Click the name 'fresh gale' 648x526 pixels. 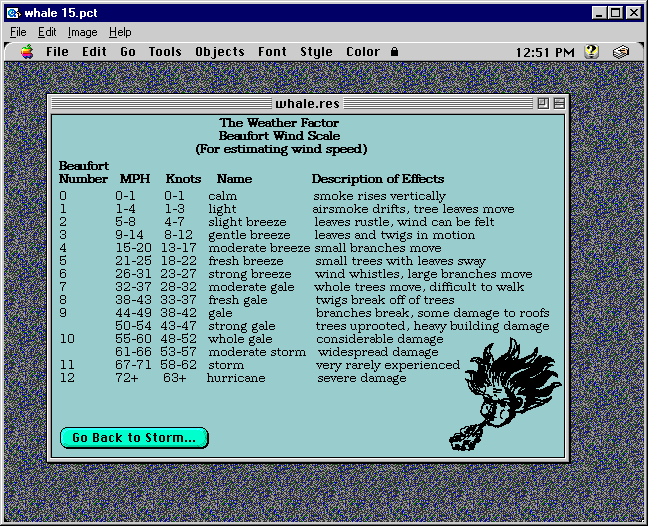click(238, 300)
